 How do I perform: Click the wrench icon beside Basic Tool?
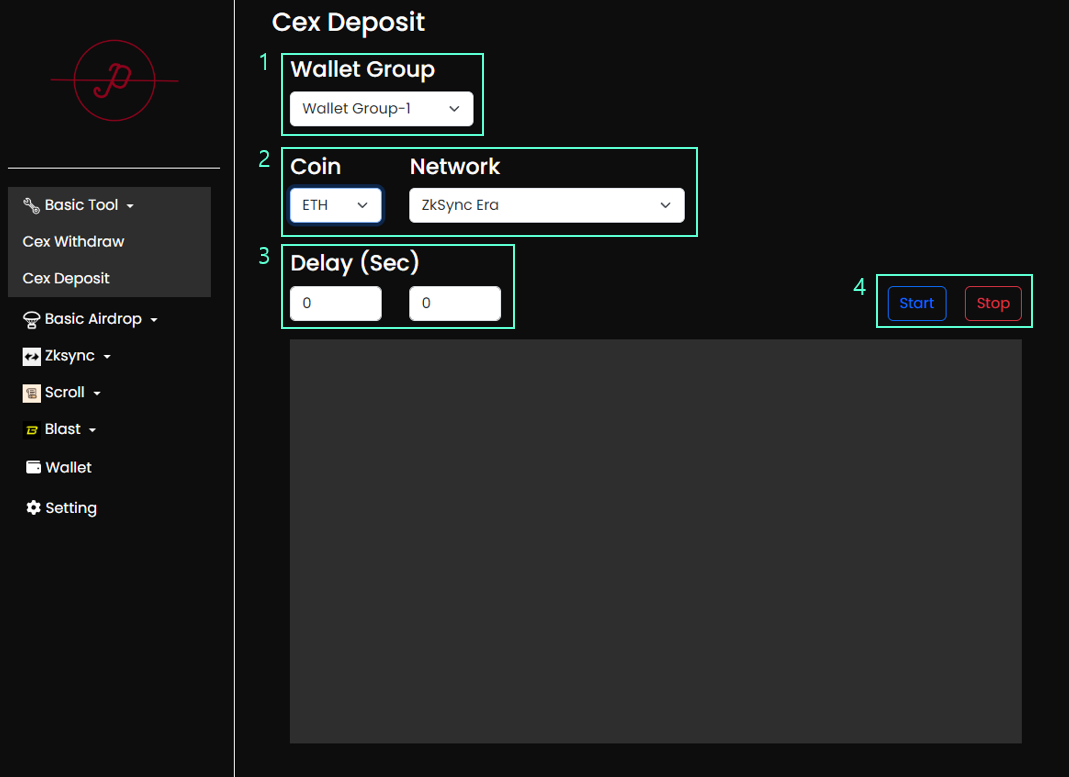coord(31,205)
